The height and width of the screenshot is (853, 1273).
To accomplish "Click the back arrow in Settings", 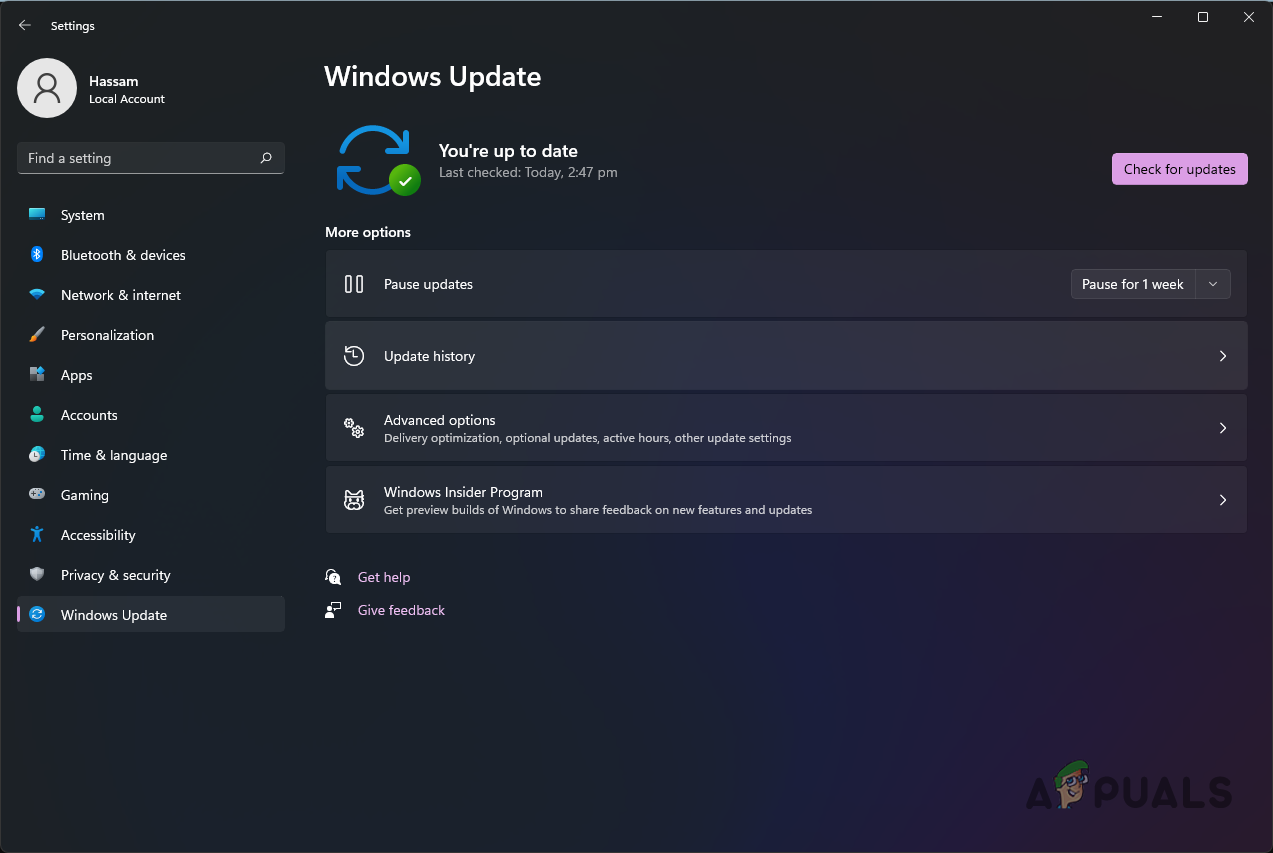I will [24, 25].
